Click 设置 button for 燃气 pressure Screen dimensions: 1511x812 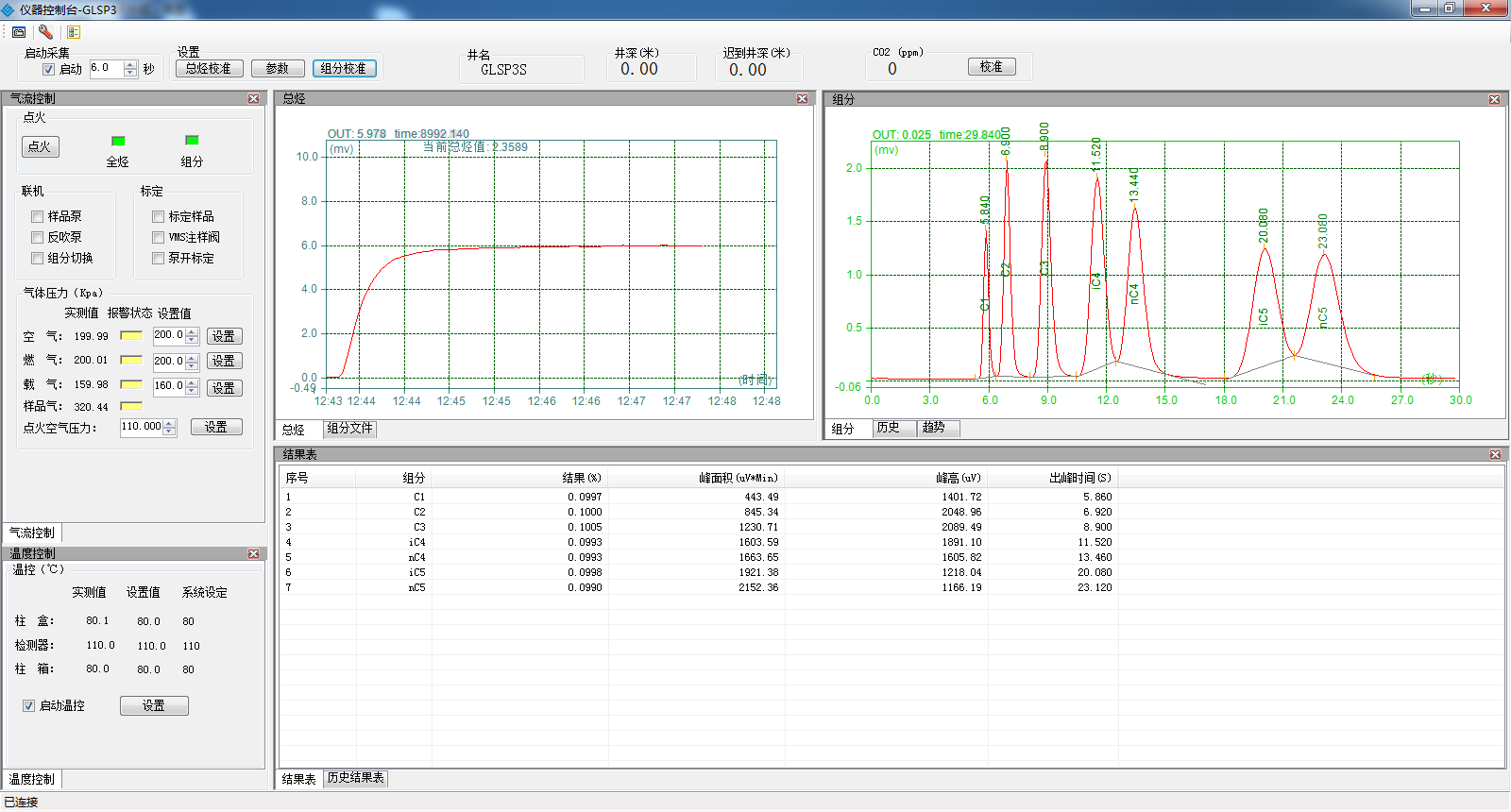[224, 361]
